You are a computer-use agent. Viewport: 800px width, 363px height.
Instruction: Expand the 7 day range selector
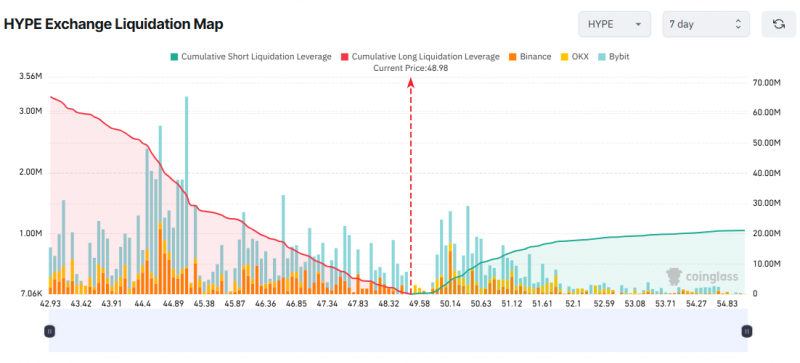click(x=706, y=24)
